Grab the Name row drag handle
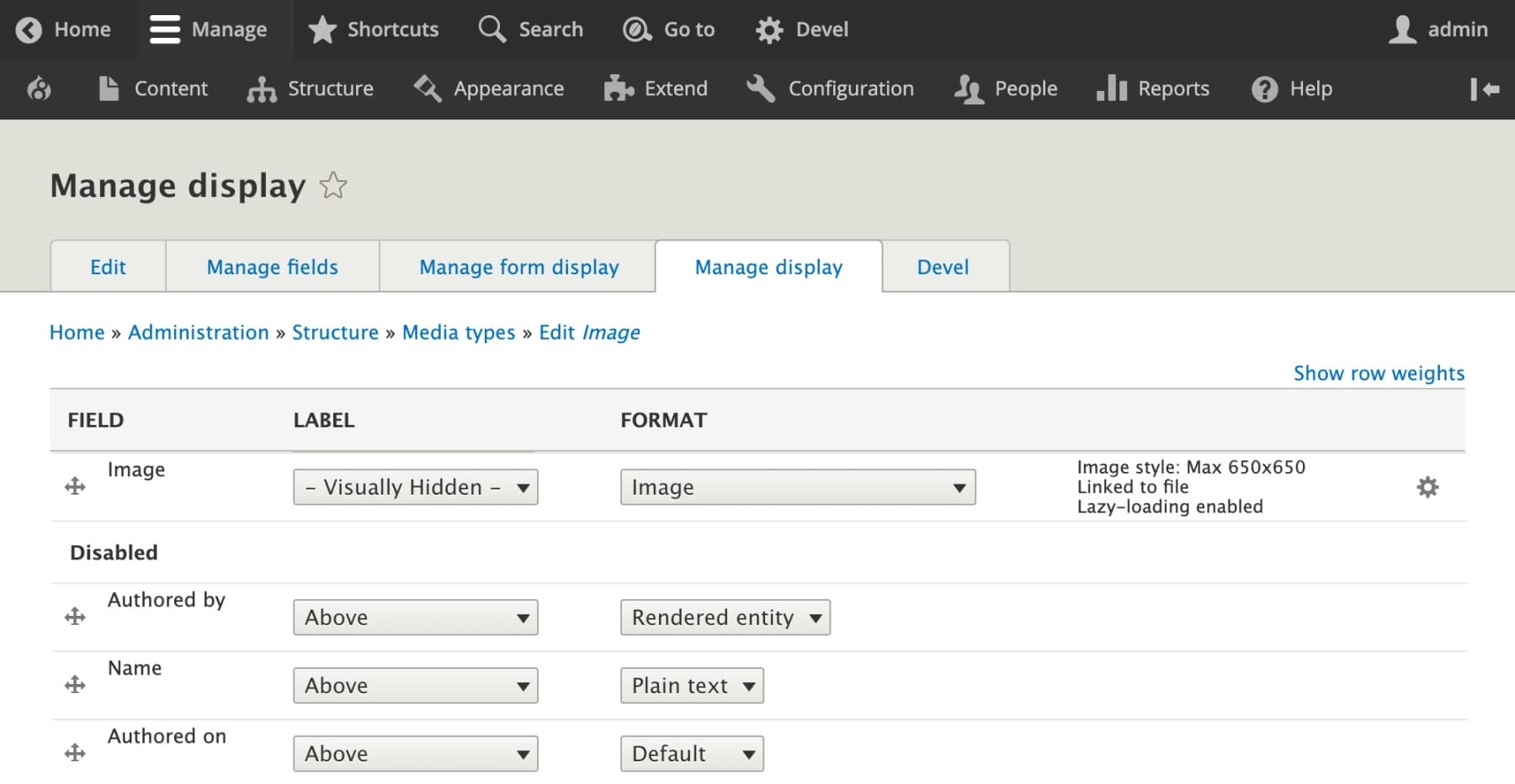 [75, 683]
